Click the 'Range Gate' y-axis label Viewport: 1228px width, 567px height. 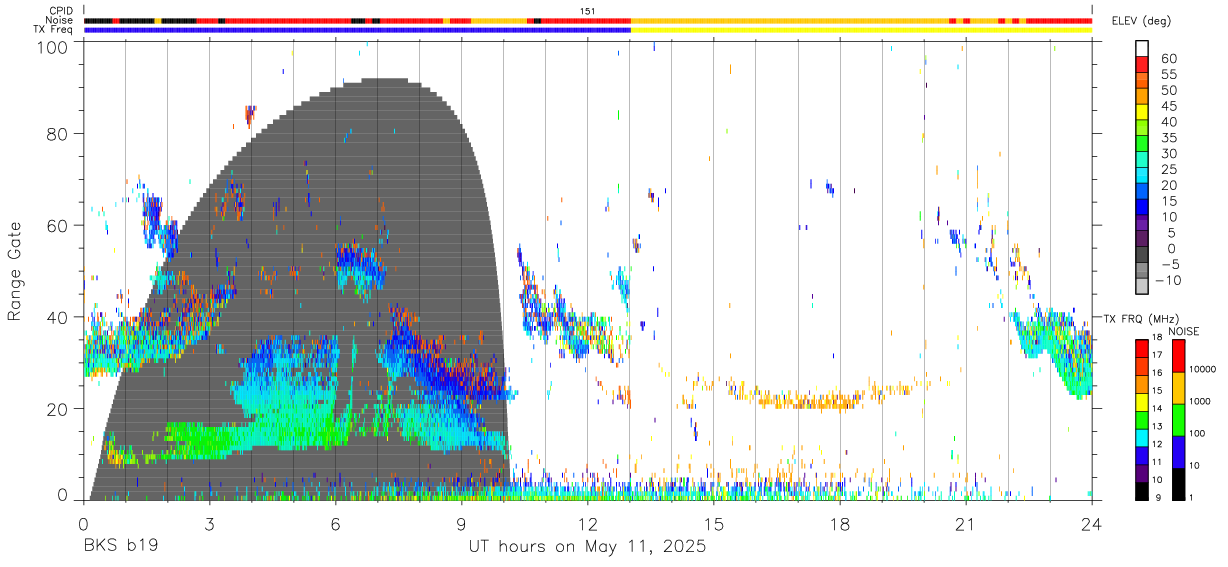(16, 272)
